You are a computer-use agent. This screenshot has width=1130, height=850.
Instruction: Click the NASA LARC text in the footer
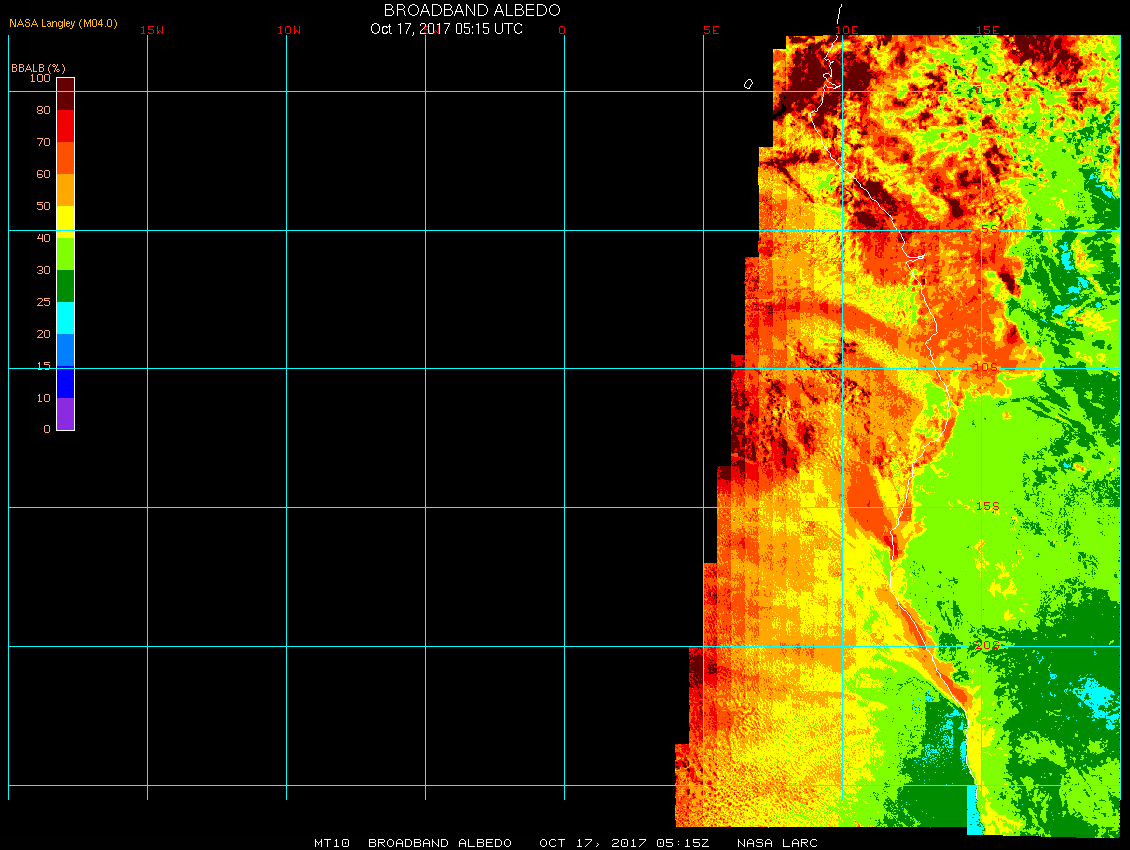tap(777, 843)
